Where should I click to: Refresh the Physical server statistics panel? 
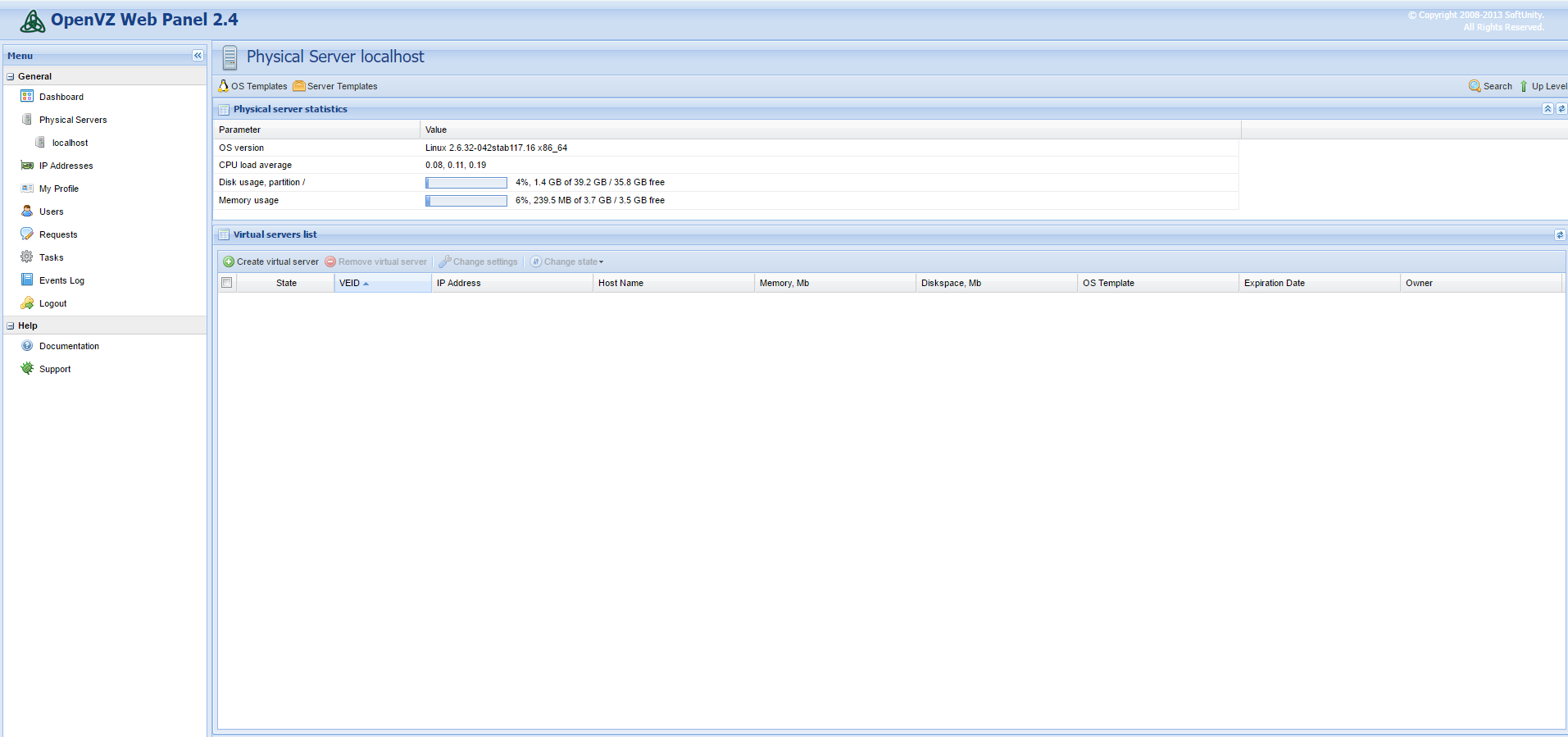(x=1561, y=108)
